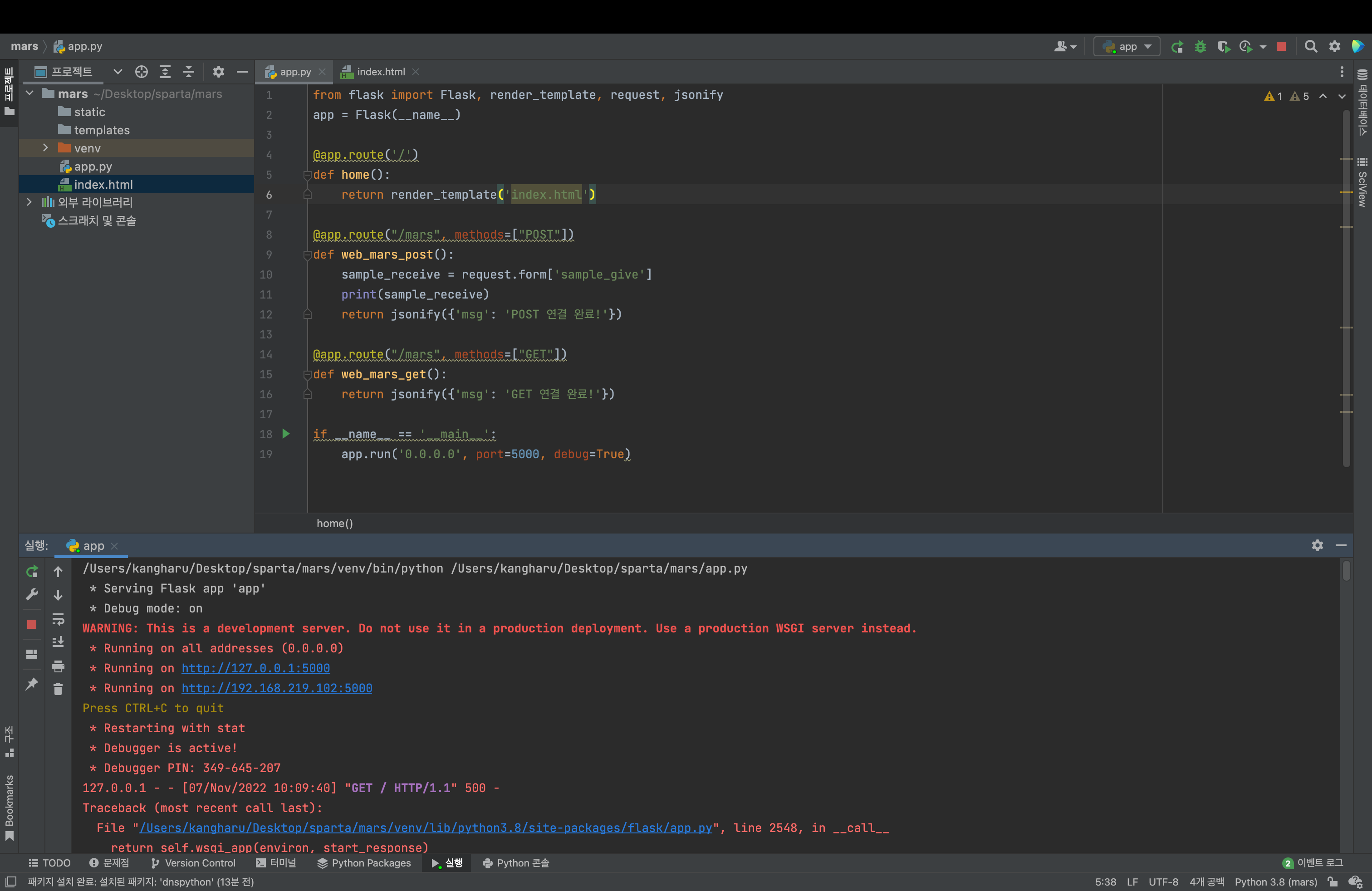Clear console with trash icon

pyautogui.click(x=58, y=689)
